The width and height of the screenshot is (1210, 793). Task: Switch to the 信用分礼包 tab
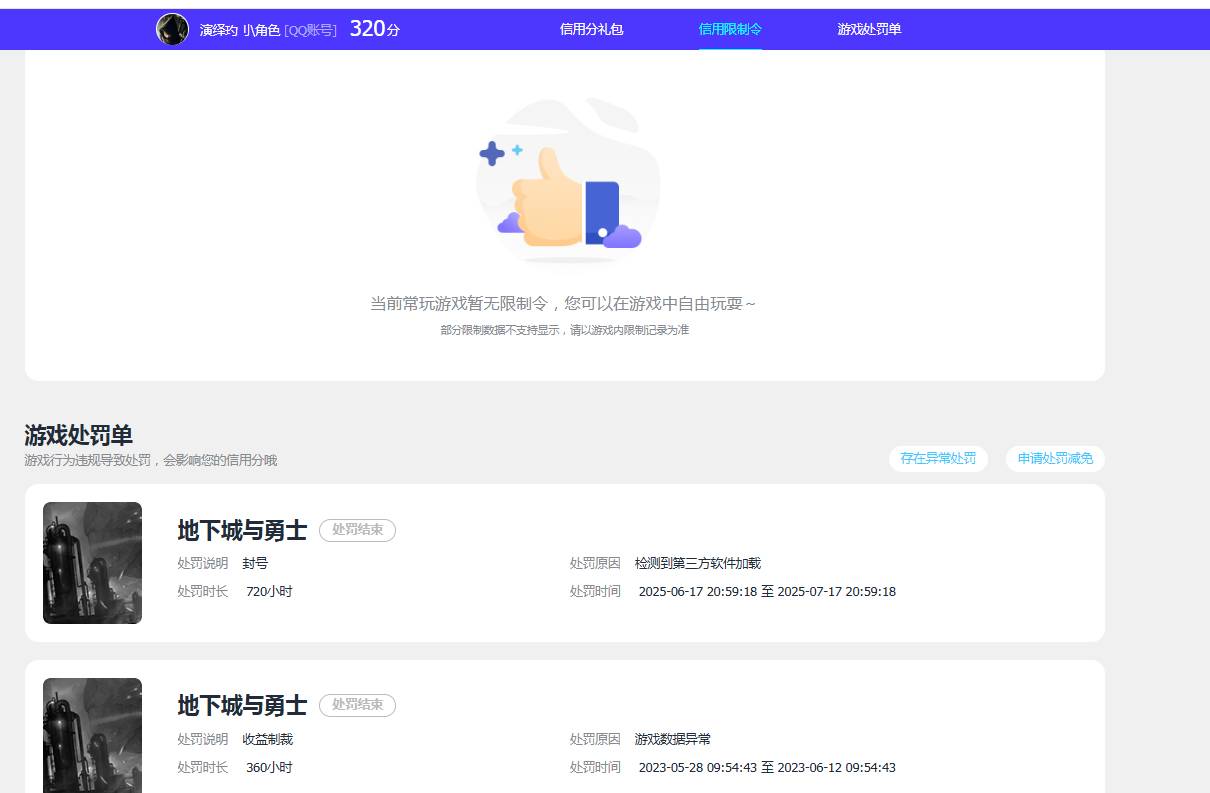(x=591, y=30)
